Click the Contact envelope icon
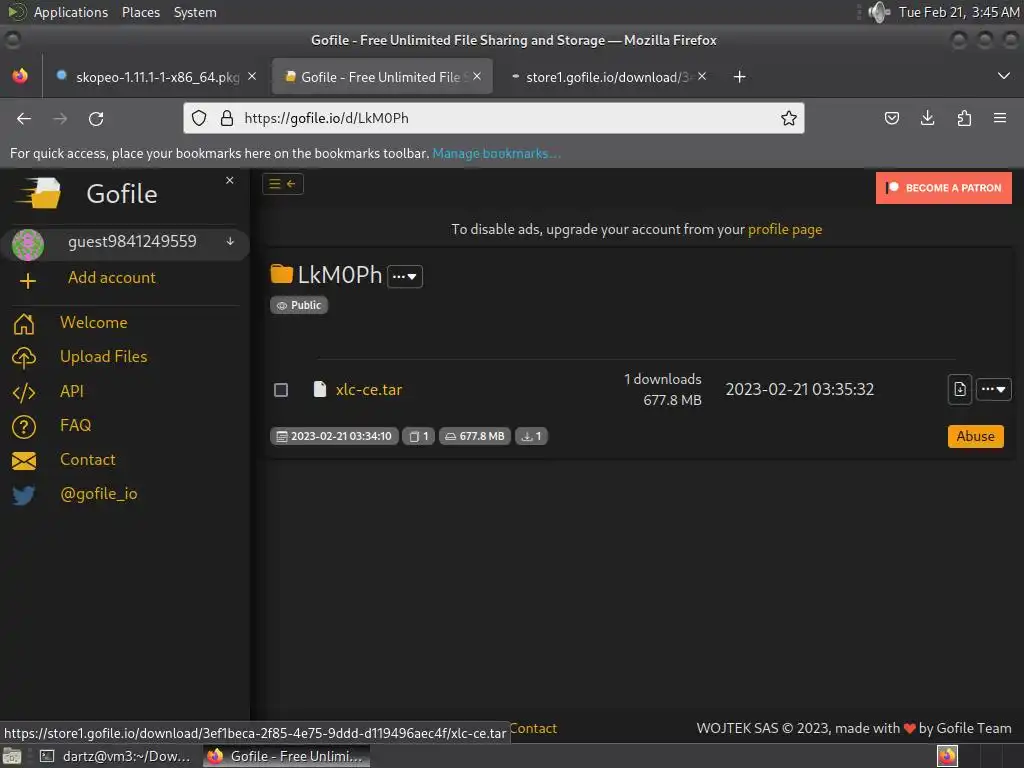 click(24, 461)
